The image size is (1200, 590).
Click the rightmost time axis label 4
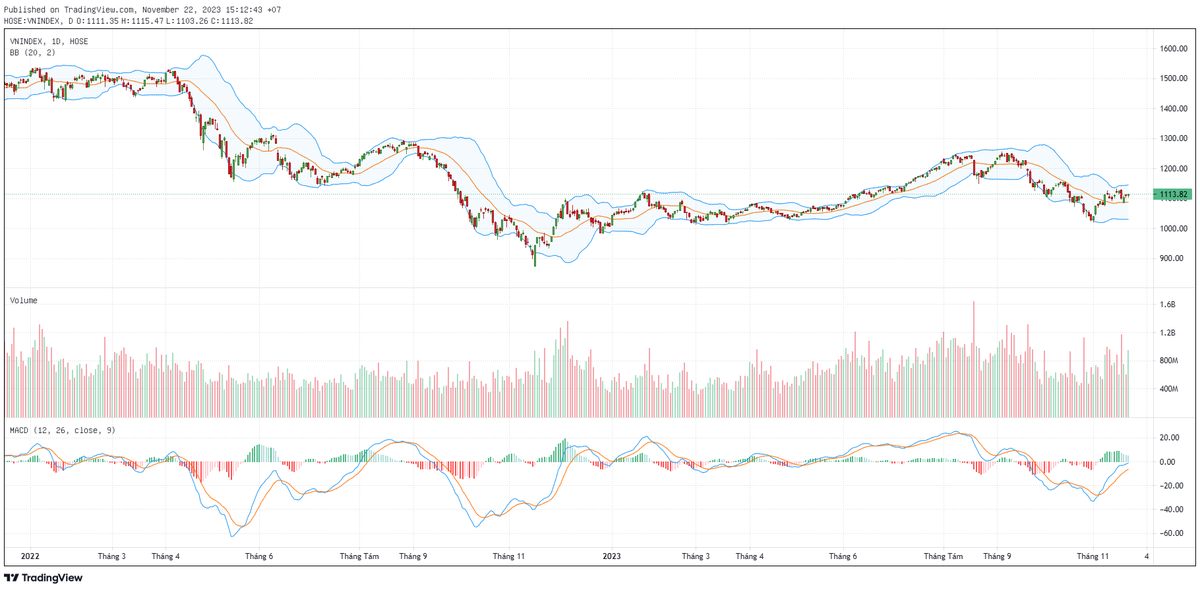(1146, 556)
